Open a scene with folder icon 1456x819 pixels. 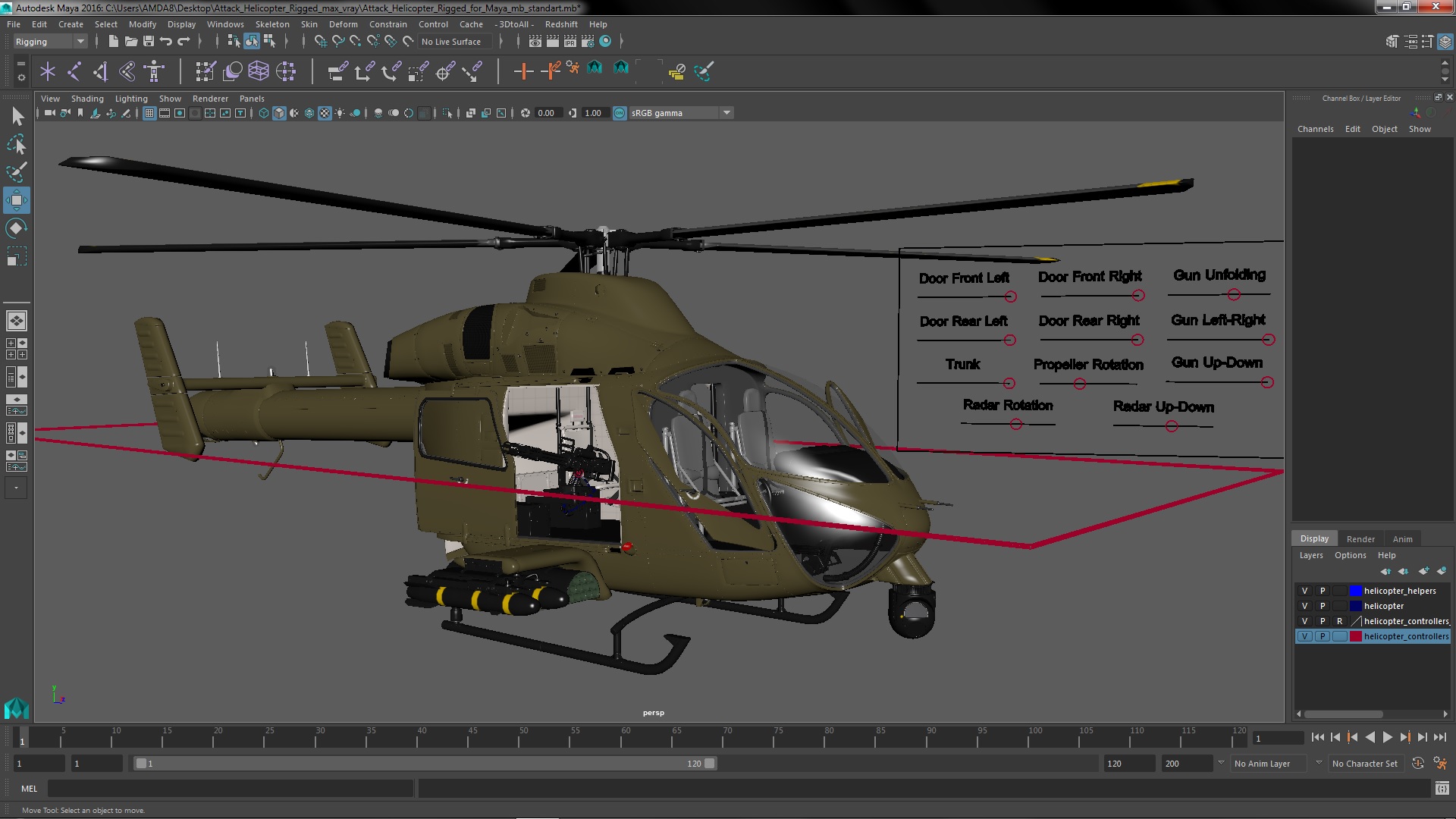[130, 42]
